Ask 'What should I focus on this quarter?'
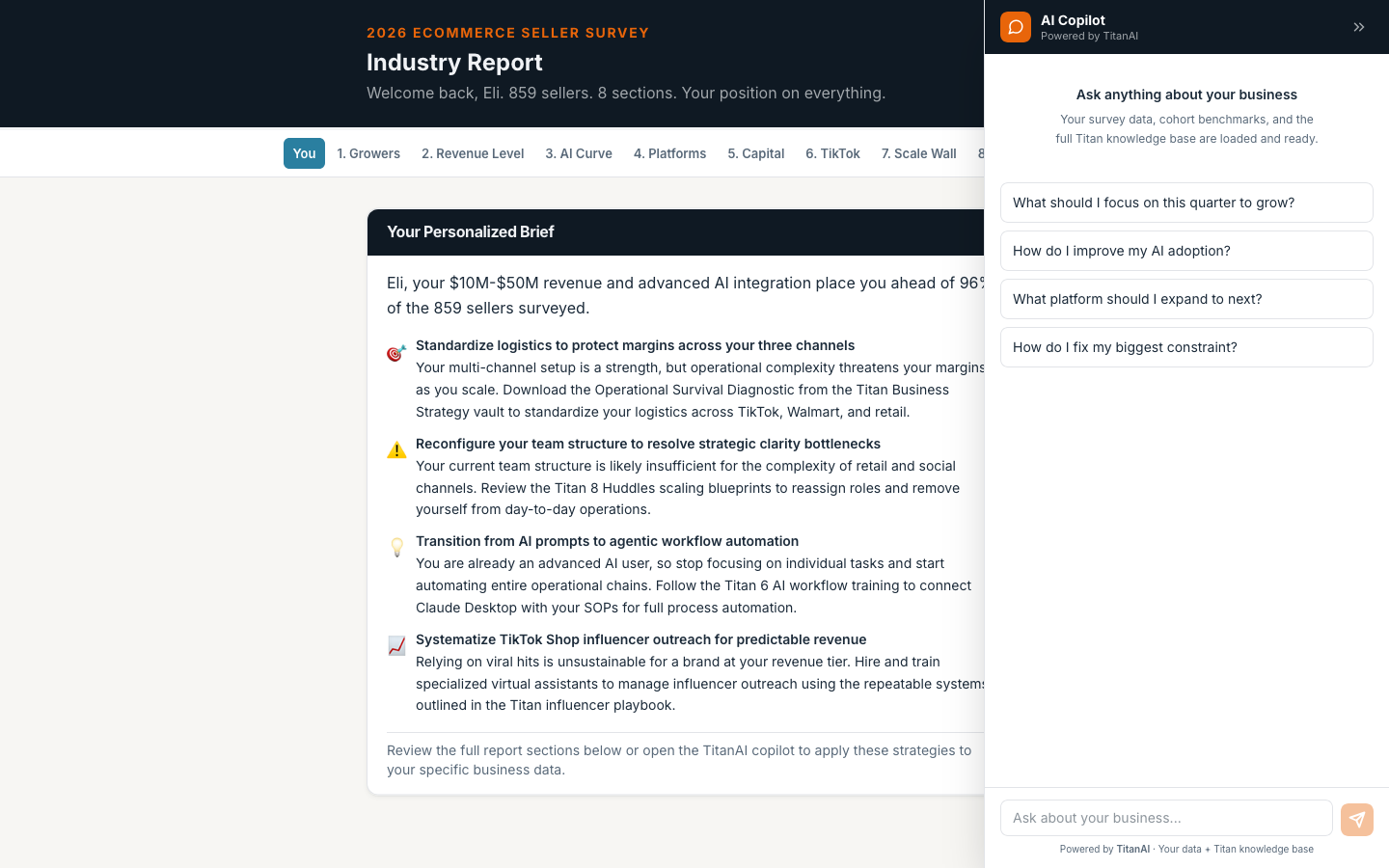 coord(1186,203)
